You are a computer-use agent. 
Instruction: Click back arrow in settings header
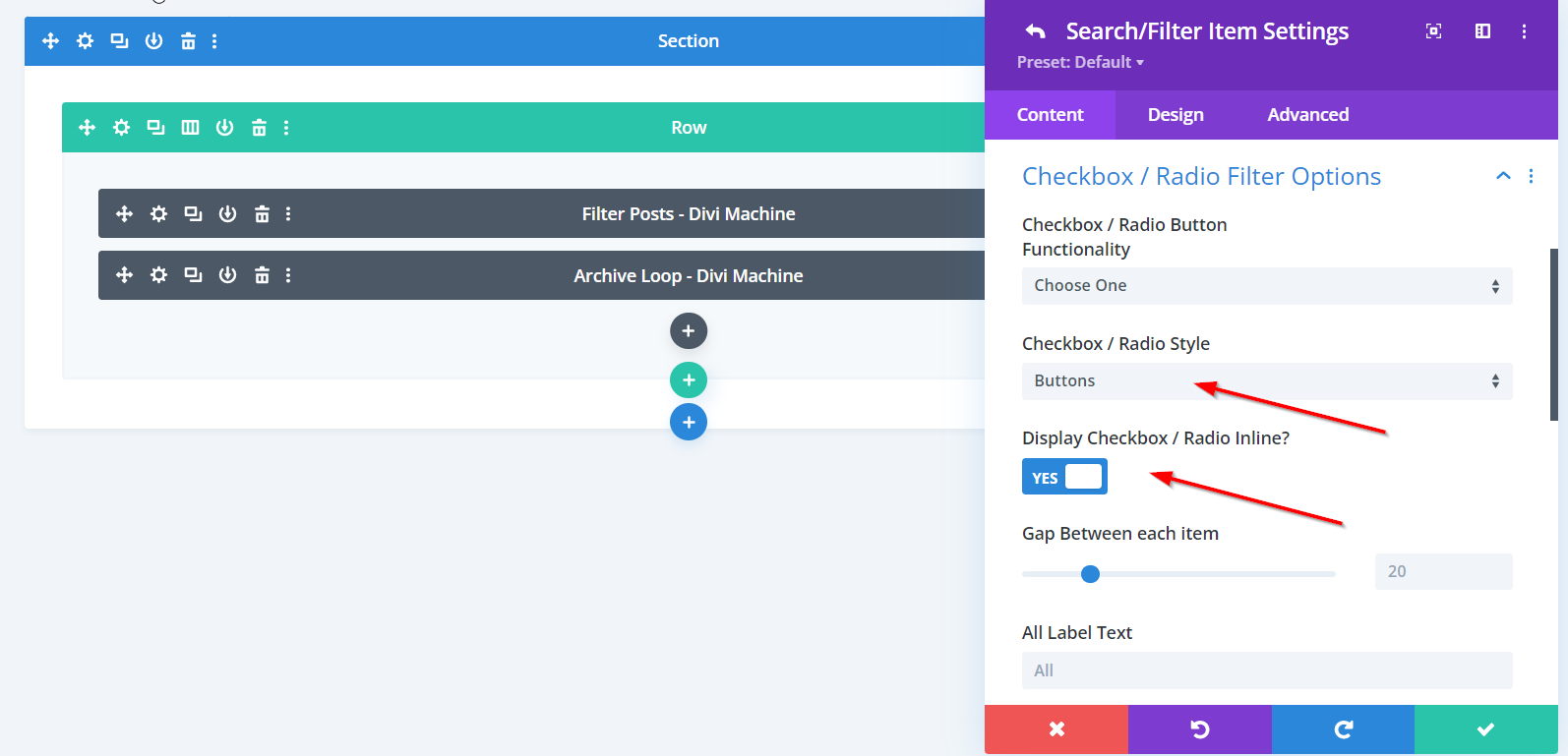[1035, 31]
